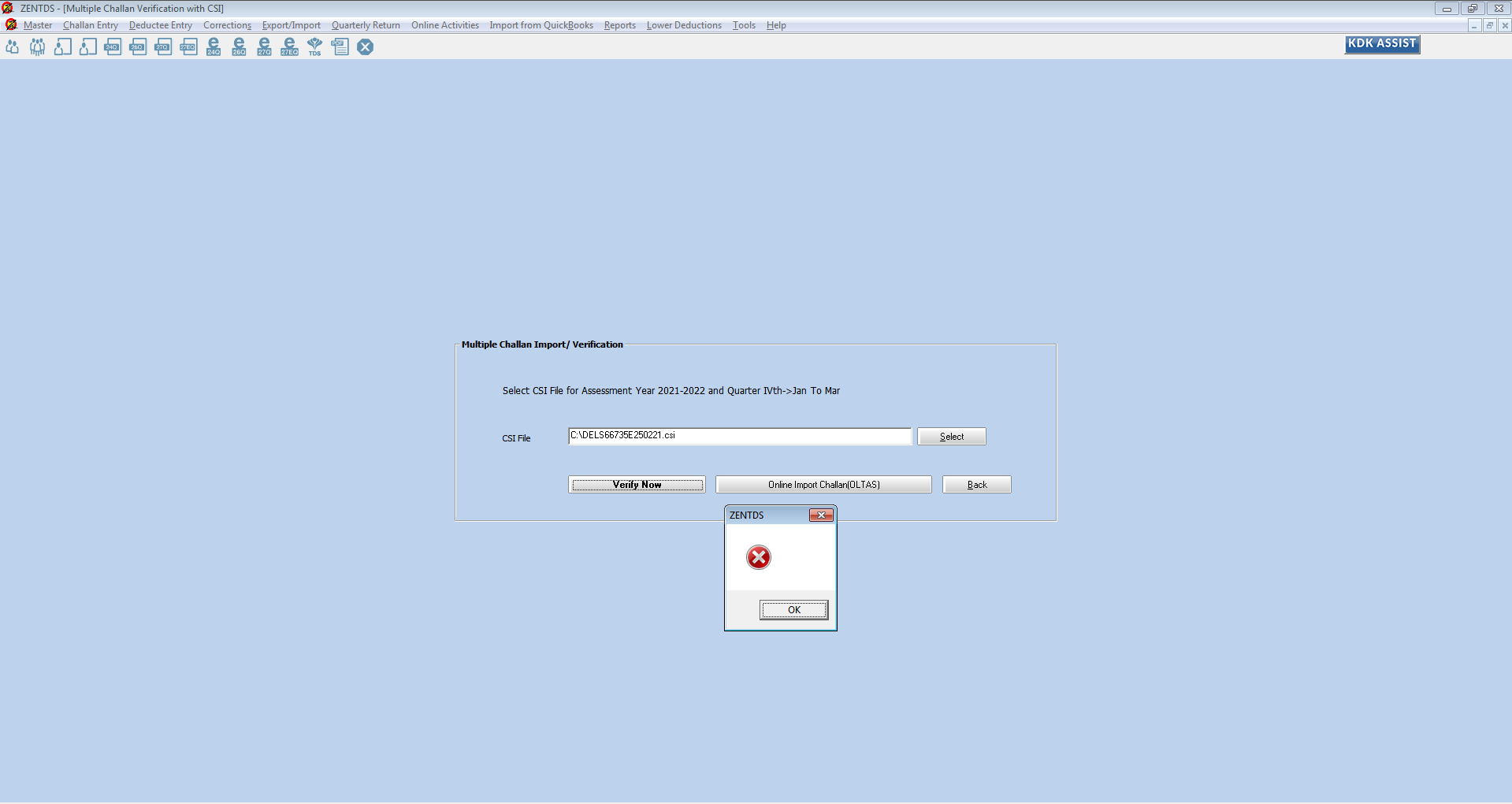
Task: Launch the e-27EQ return icon
Action: pos(289,47)
